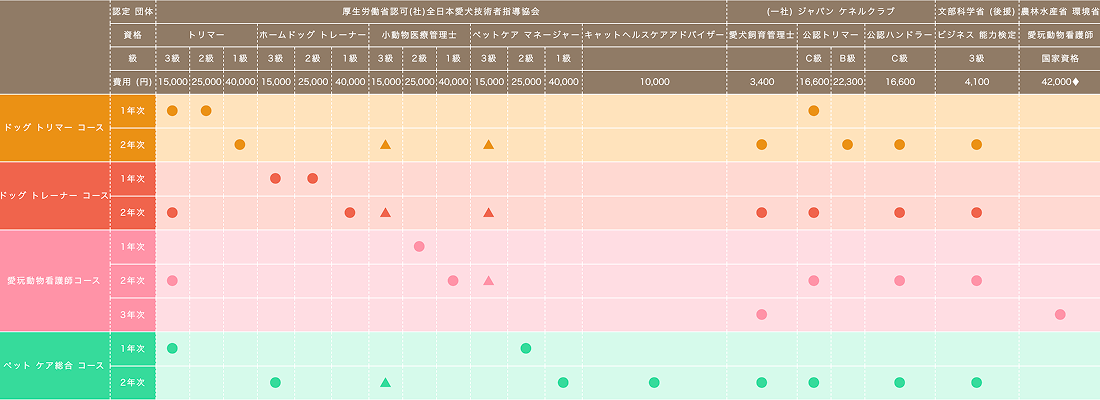Image resolution: width=1100 pixels, height=400 pixels.
Task: Click the orange triangle under 小動物医療管理士 3級
Action: (x=385, y=145)
